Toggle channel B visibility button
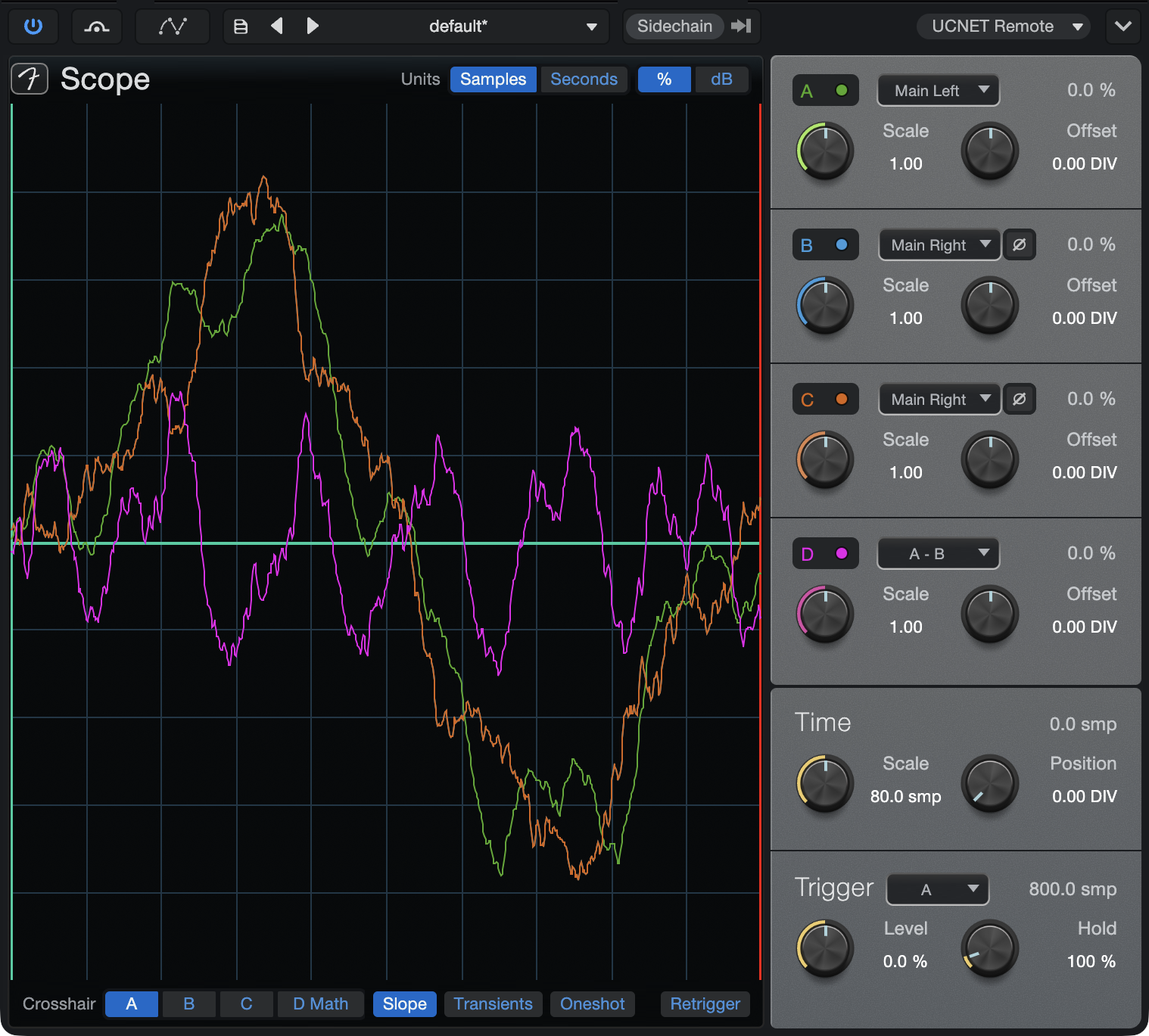 [x=826, y=245]
